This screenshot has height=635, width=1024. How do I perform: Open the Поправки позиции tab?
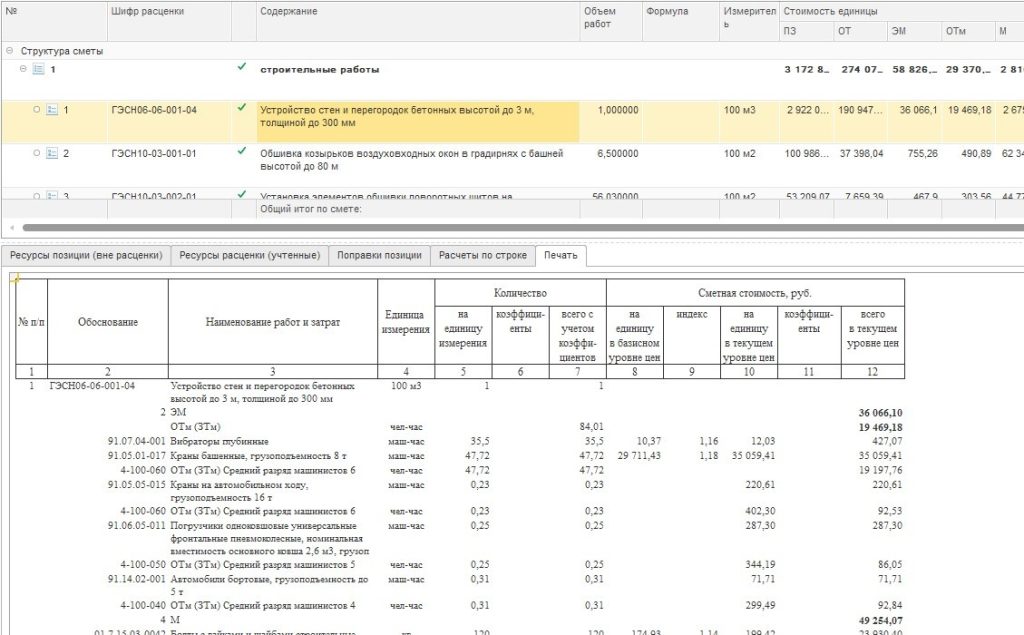pyautogui.click(x=379, y=256)
